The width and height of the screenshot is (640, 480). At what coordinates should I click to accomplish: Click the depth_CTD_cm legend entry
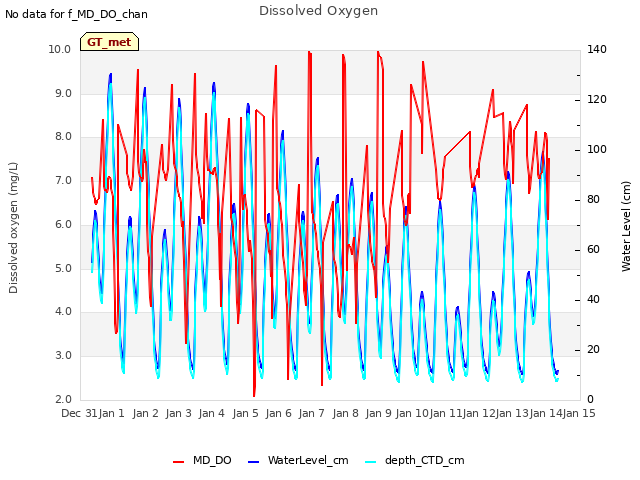click(x=415, y=460)
